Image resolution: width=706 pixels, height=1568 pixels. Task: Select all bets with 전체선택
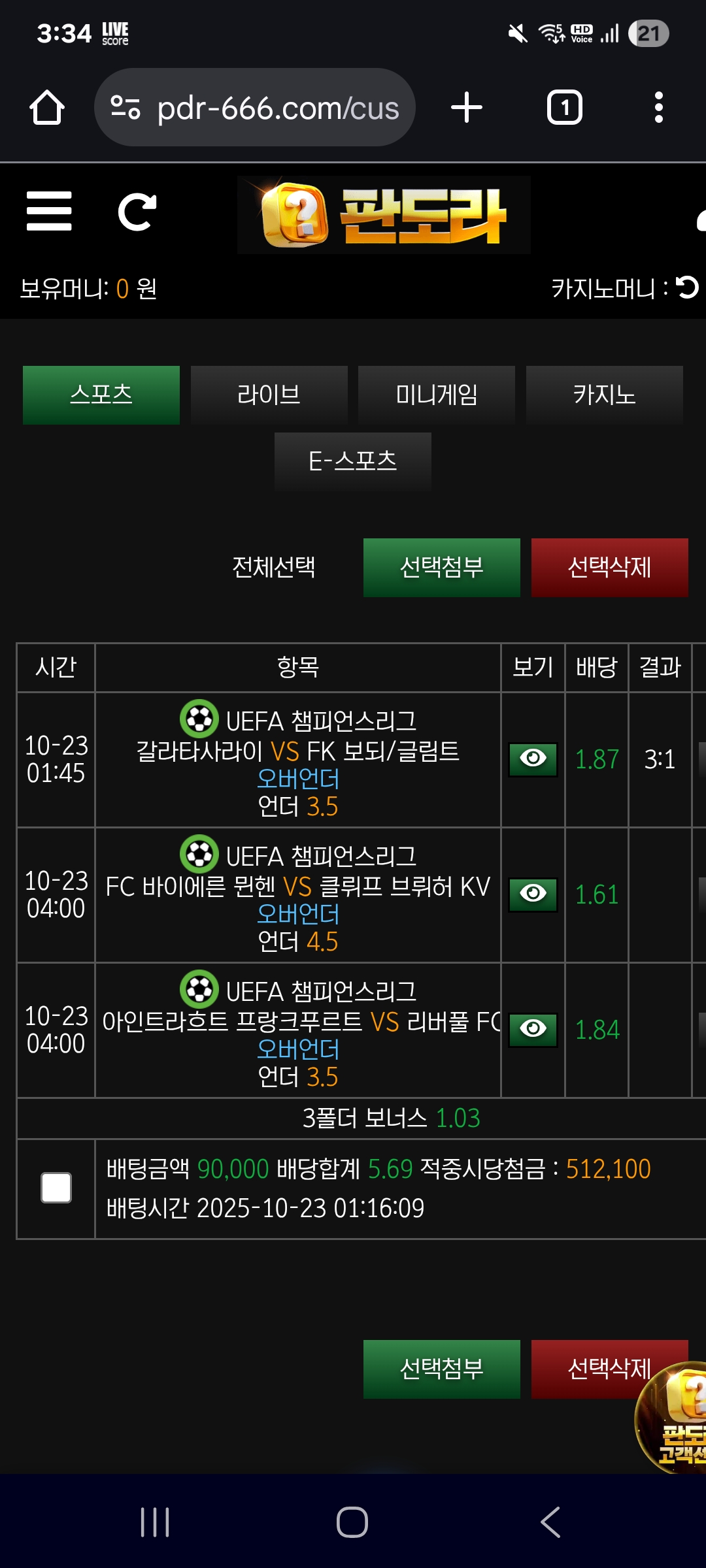[274, 567]
